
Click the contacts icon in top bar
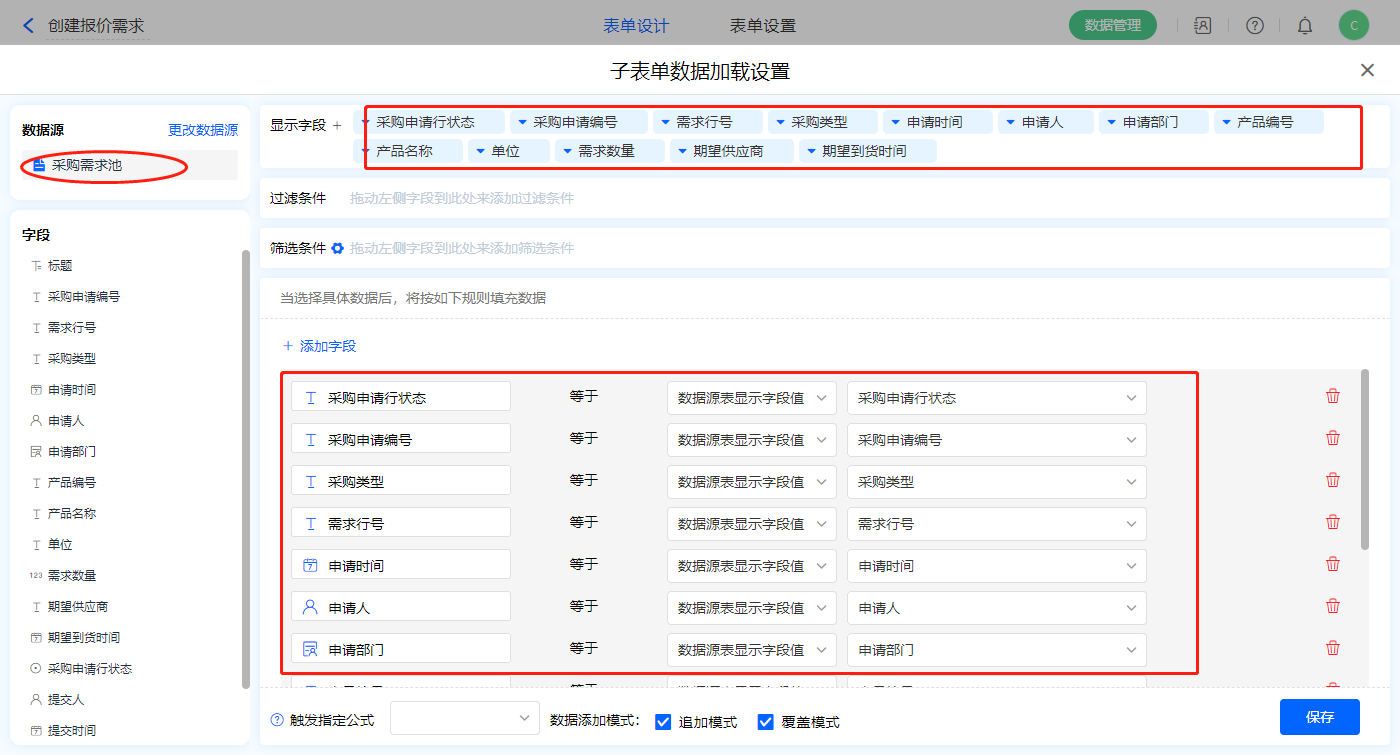pos(1203,26)
